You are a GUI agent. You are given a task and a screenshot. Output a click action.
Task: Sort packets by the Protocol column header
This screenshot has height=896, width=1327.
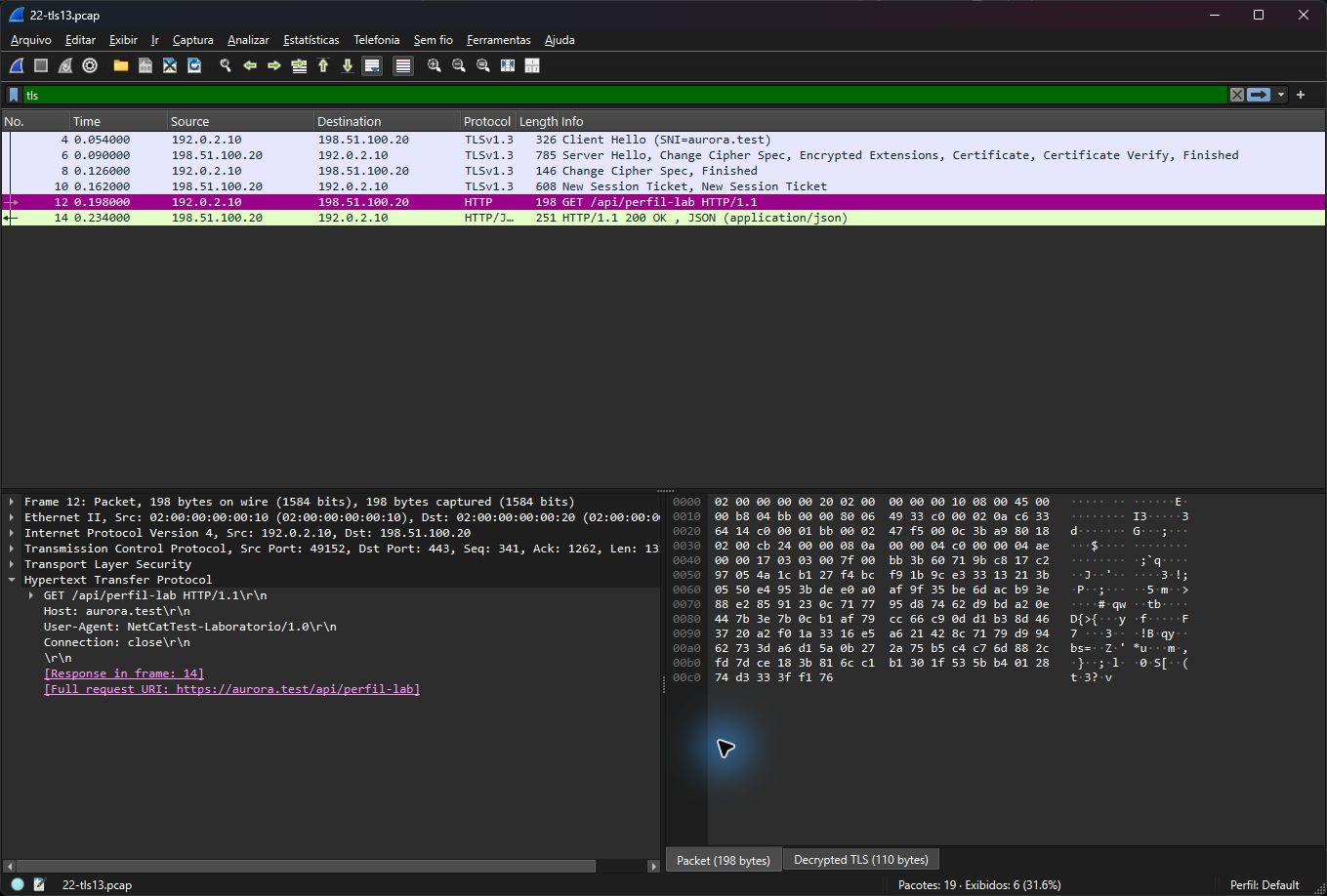click(487, 121)
